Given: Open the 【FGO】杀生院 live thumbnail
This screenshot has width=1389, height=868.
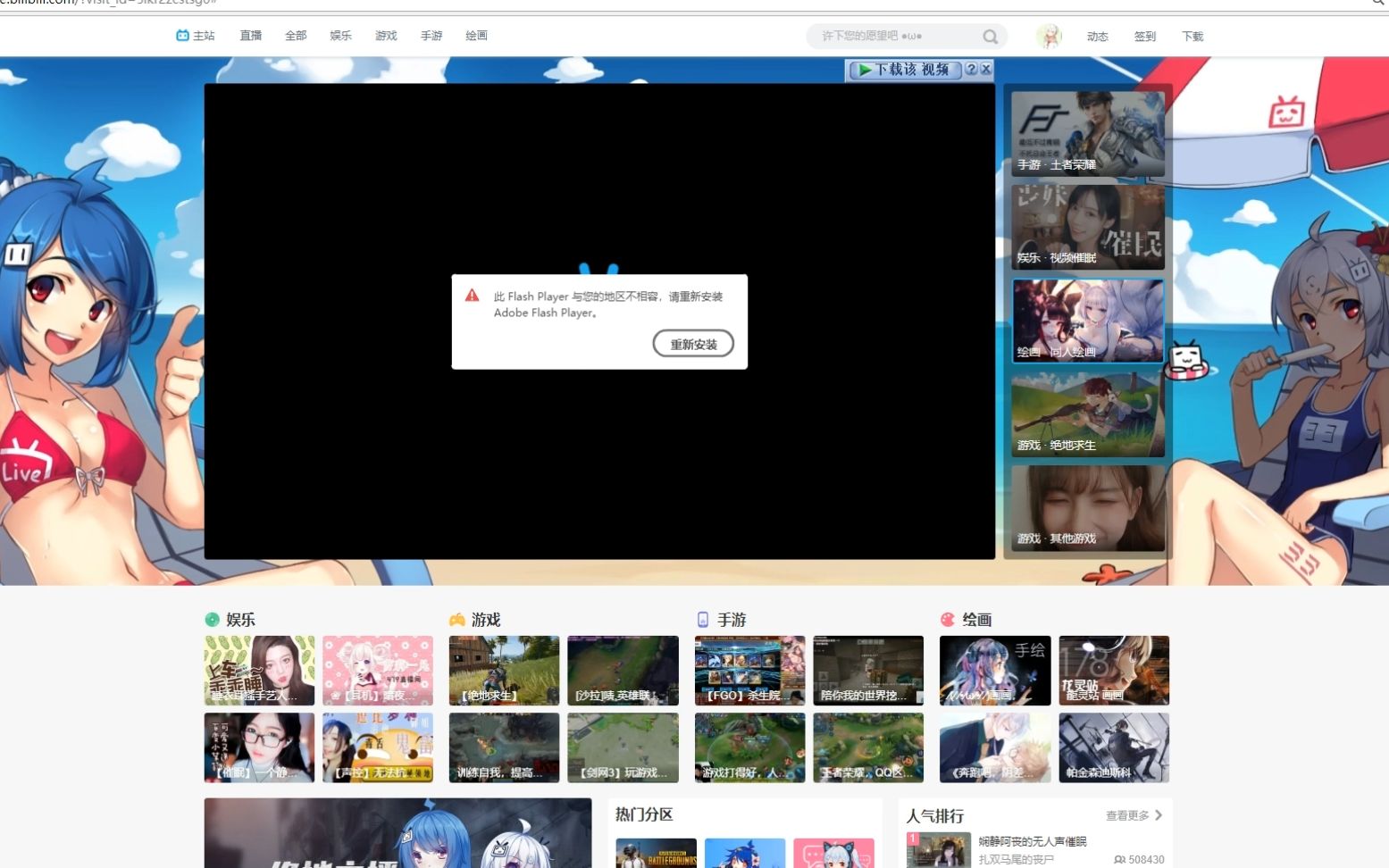Looking at the screenshot, I should point(749,671).
